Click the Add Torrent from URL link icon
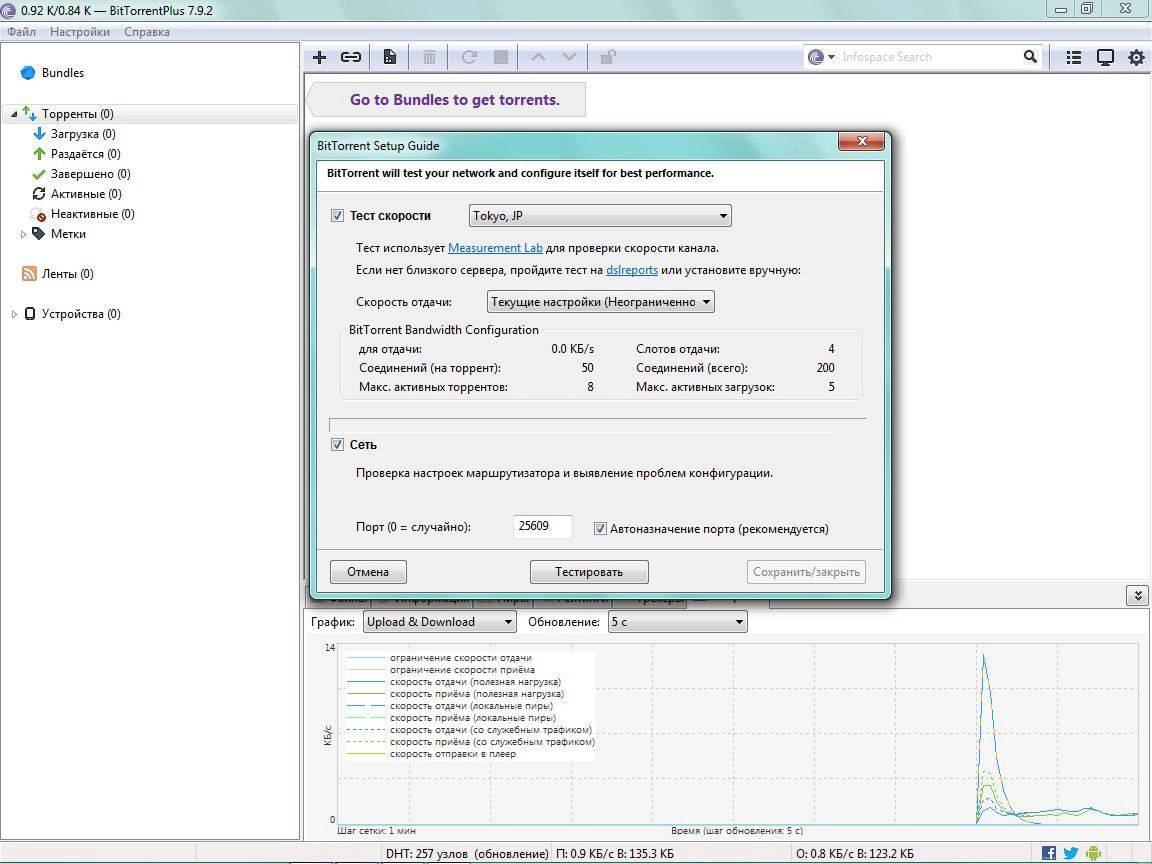The width and height of the screenshot is (1152, 864). coord(350,57)
